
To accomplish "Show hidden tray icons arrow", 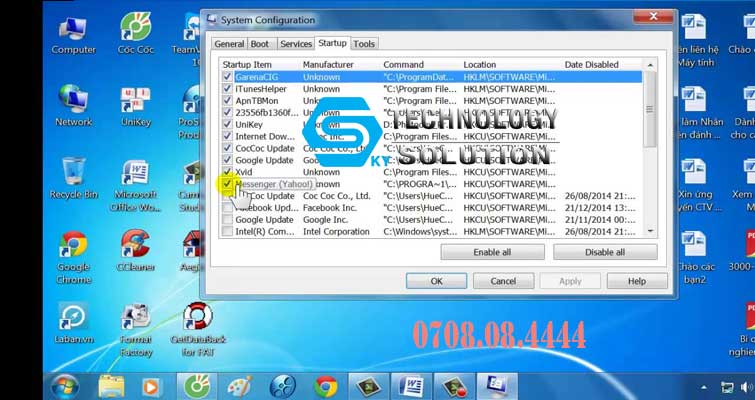I will point(704,387).
